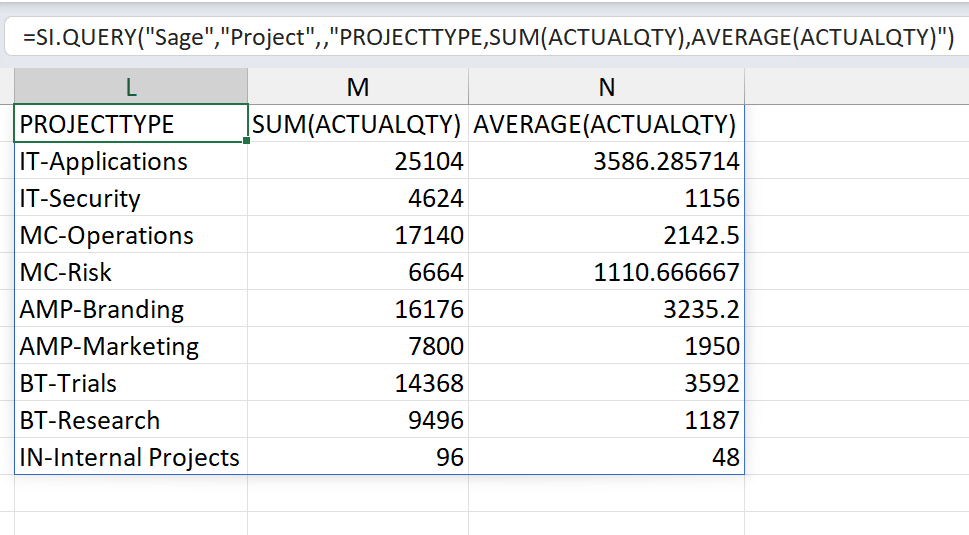Select the IT-Security cell

tap(131, 198)
